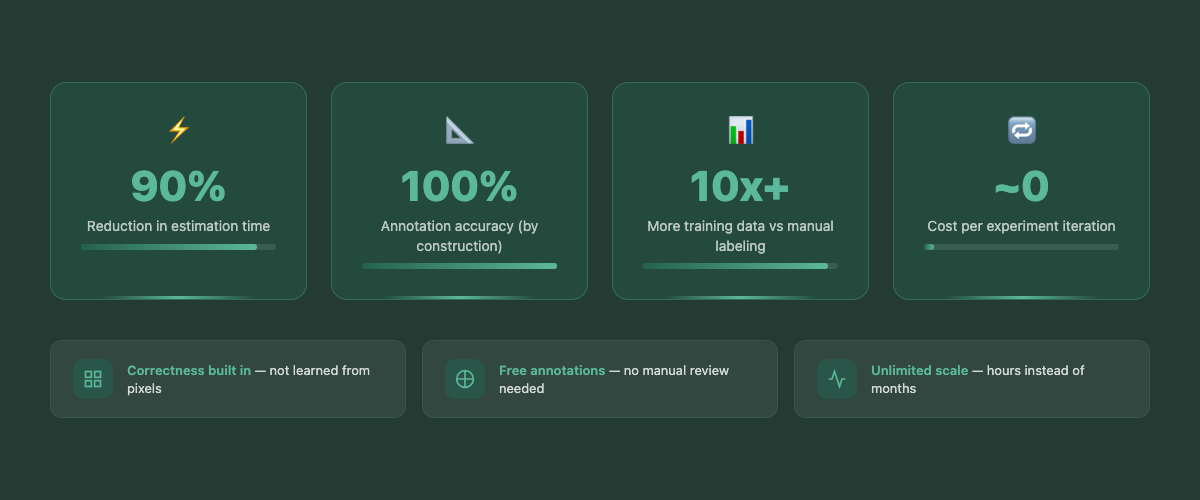This screenshot has height=500, width=1200.
Task: Click the lightning bolt icon above 90%
Action: click(178, 130)
